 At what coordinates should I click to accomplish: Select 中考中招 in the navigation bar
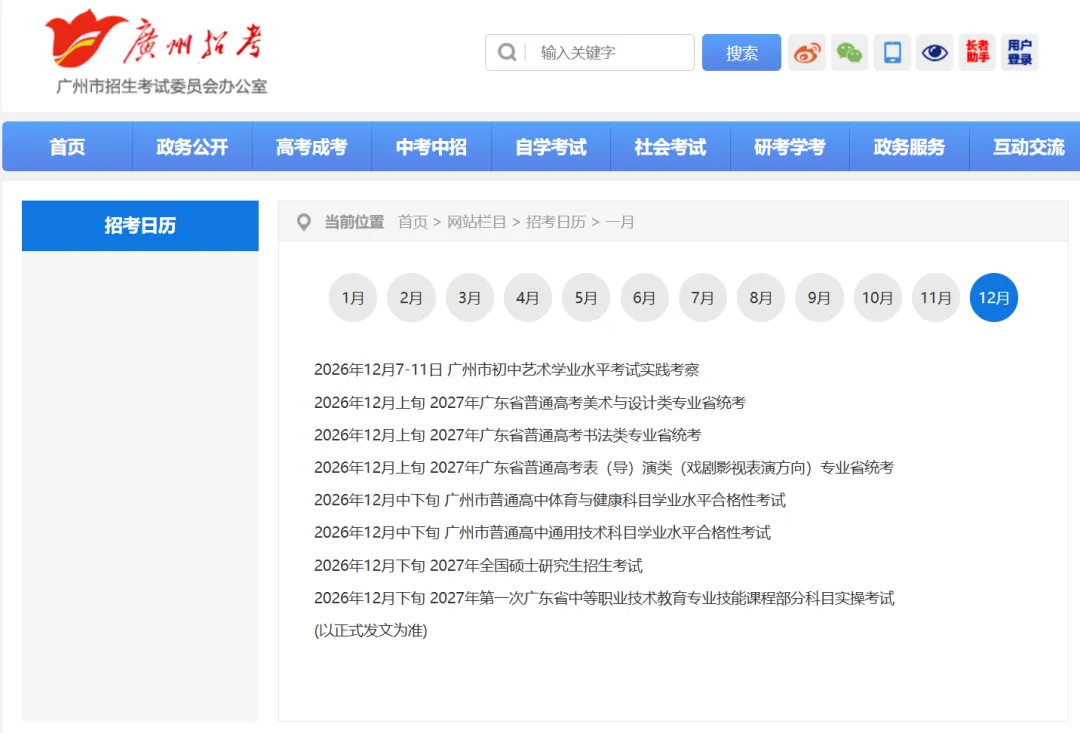pyautogui.click(x=431, y=147)
